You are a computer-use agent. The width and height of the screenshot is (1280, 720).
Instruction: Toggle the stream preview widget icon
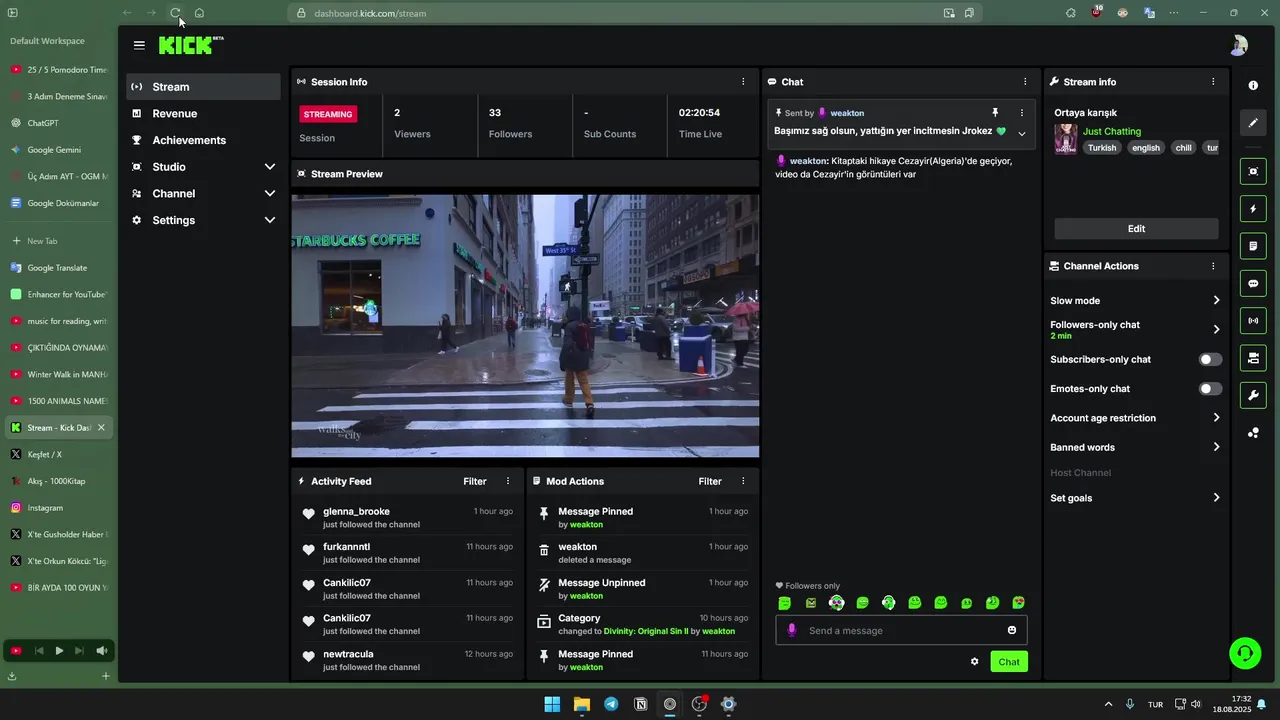(1253, 171)
